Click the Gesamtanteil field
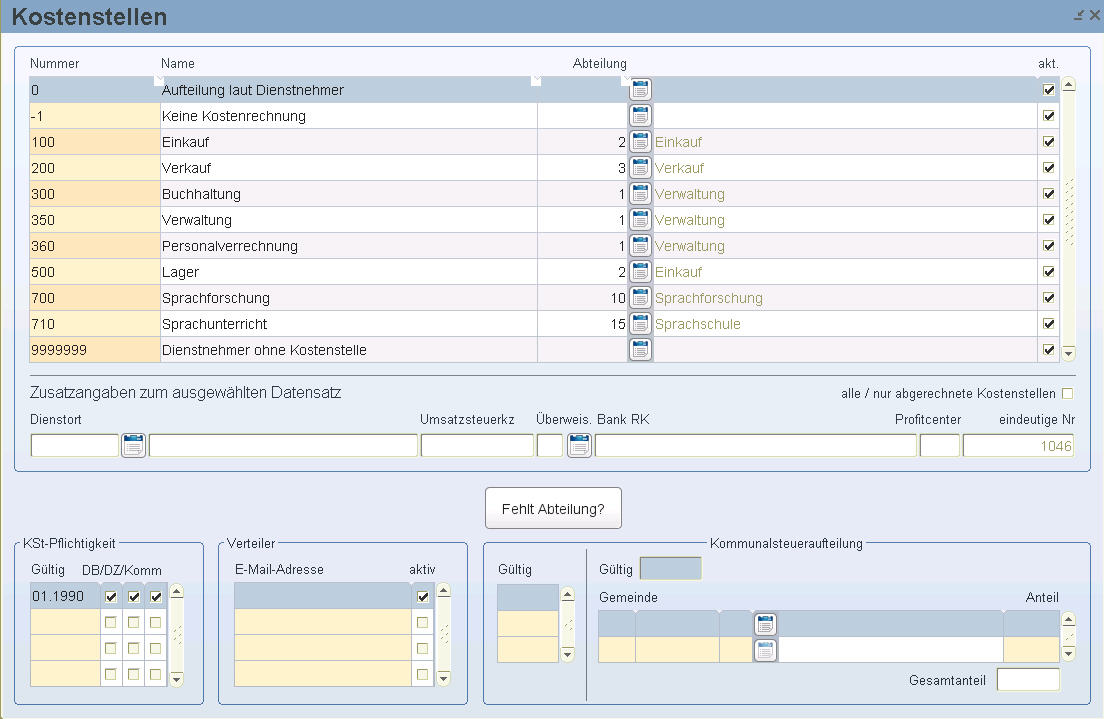1104x719 pixels. (x=1028, y=680)
